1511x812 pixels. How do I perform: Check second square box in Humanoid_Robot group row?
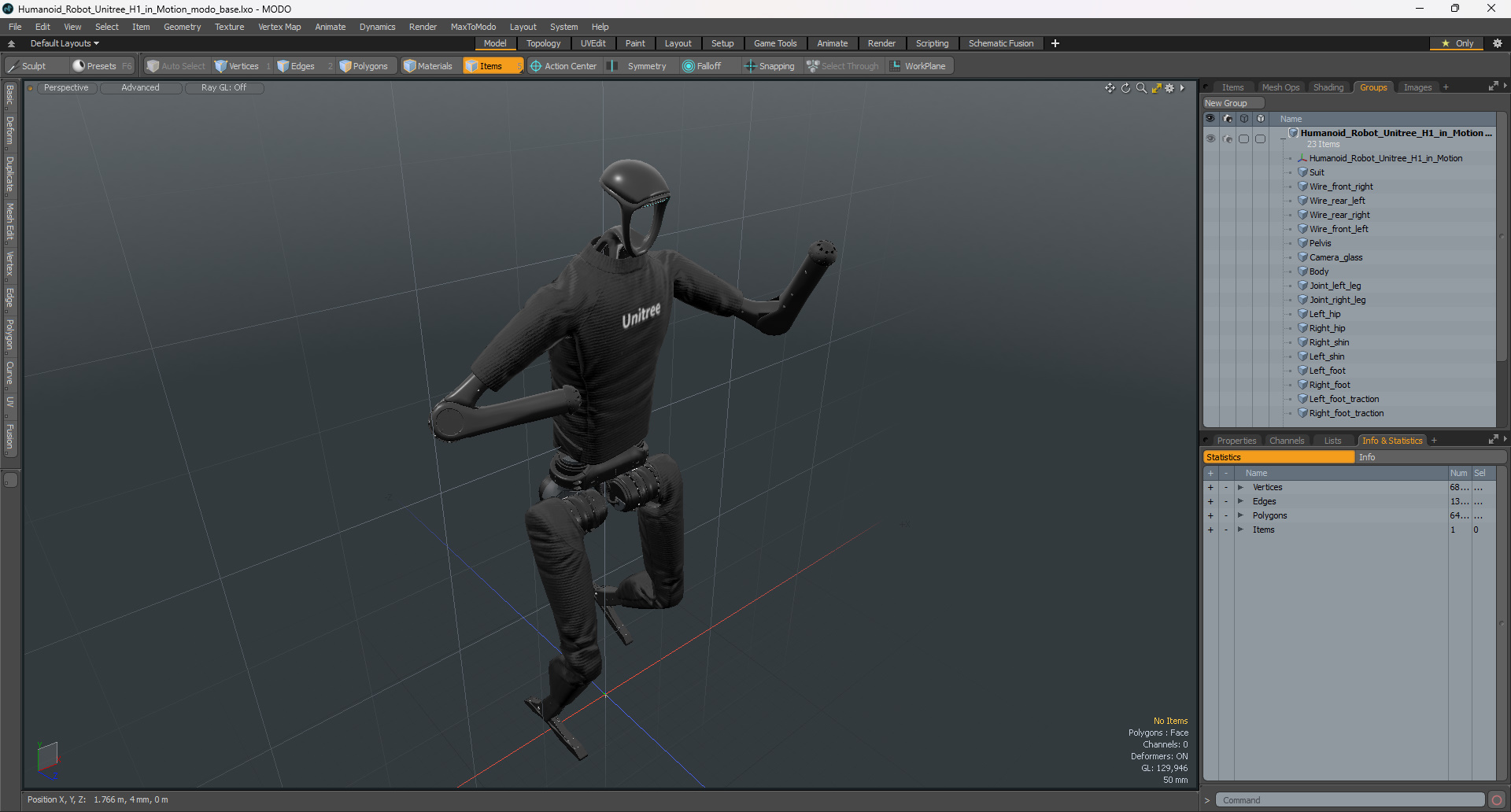coord(1260,138)
